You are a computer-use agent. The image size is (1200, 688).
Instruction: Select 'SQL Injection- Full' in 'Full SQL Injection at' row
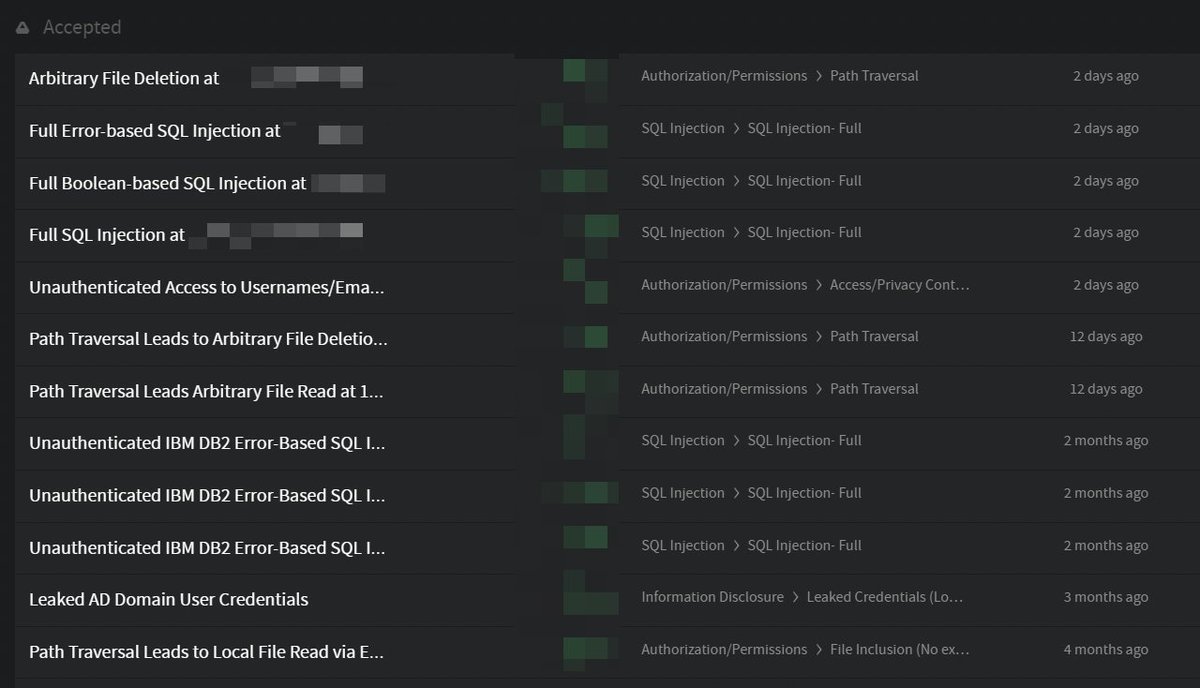click(x=805, y=232)
